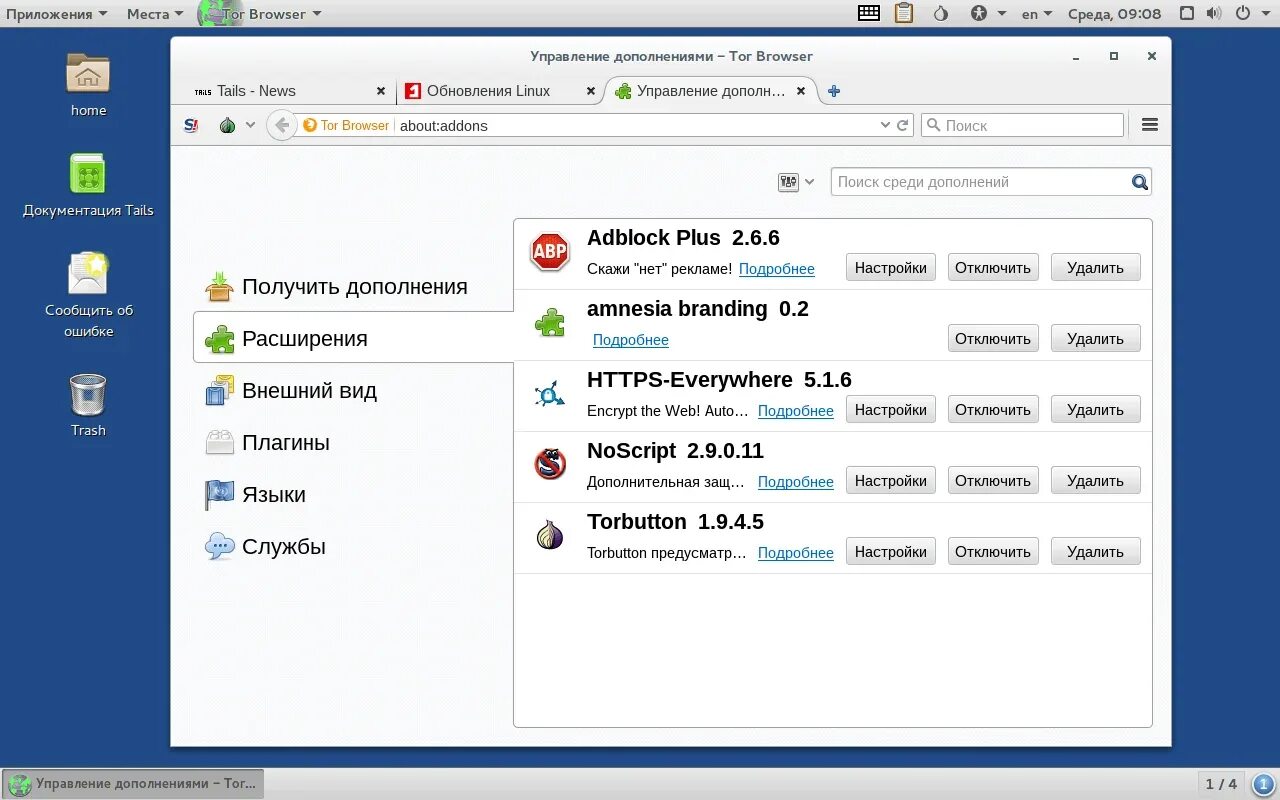Open the Места menu
This screenshot has height=800, width=1280.
[x=155, y=13]
